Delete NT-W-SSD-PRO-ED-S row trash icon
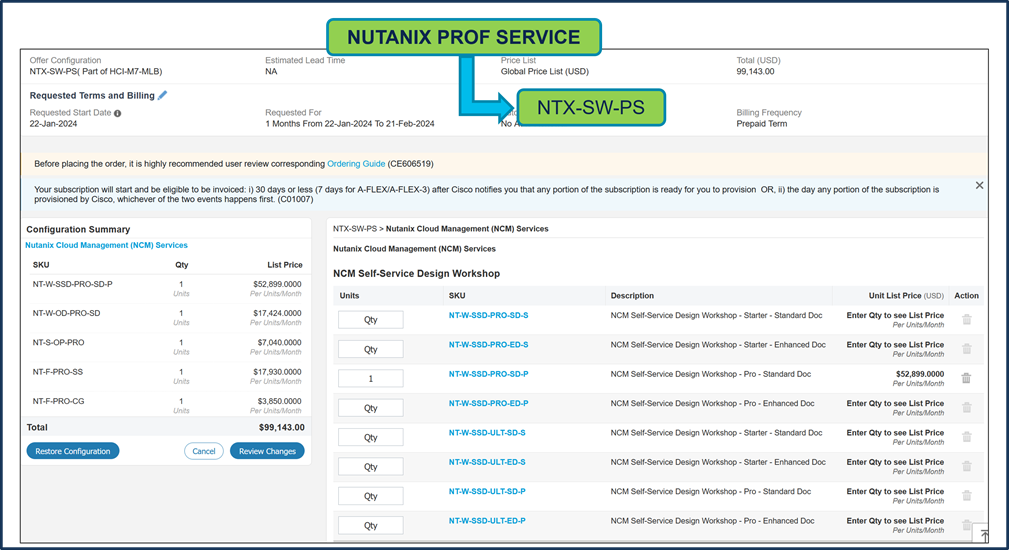 tap(967, 349)
